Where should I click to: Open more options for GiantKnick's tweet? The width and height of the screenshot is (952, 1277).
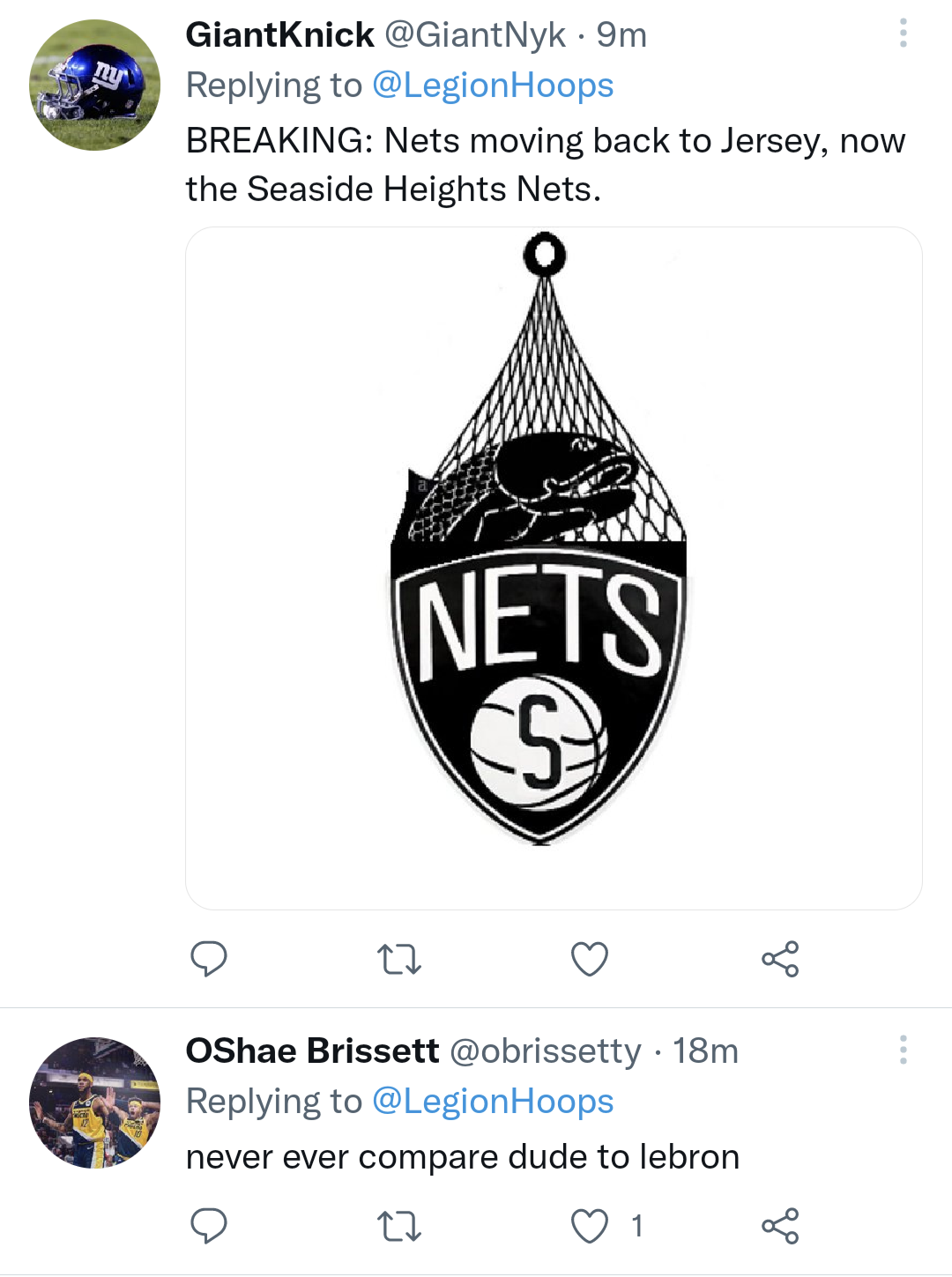pos(903,33)
